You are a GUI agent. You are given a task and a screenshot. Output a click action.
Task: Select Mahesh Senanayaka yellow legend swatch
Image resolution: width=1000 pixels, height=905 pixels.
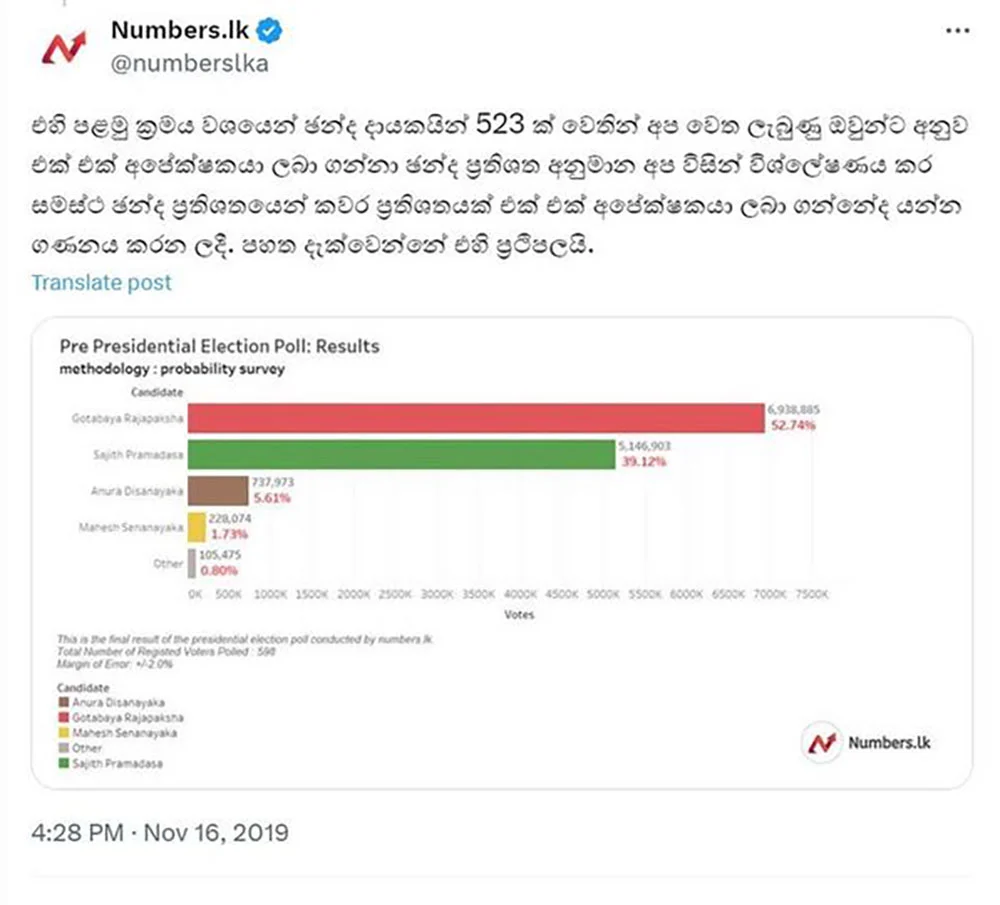(64, 733)
